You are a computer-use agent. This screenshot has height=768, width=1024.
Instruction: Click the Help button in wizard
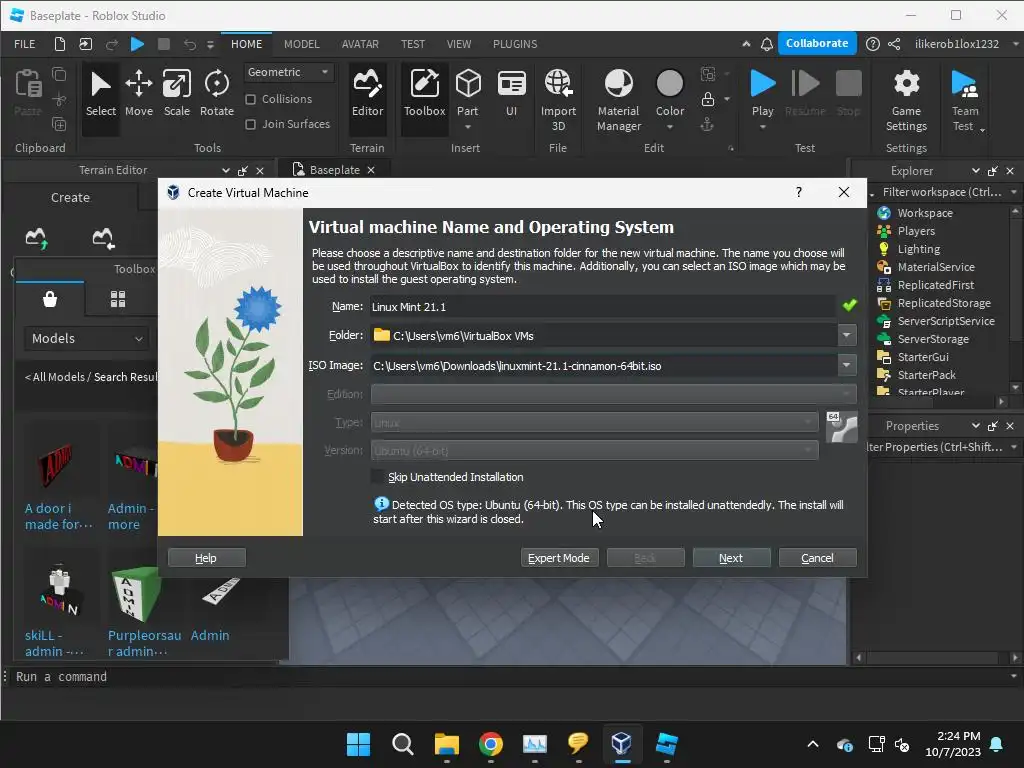tap(206, 558)
